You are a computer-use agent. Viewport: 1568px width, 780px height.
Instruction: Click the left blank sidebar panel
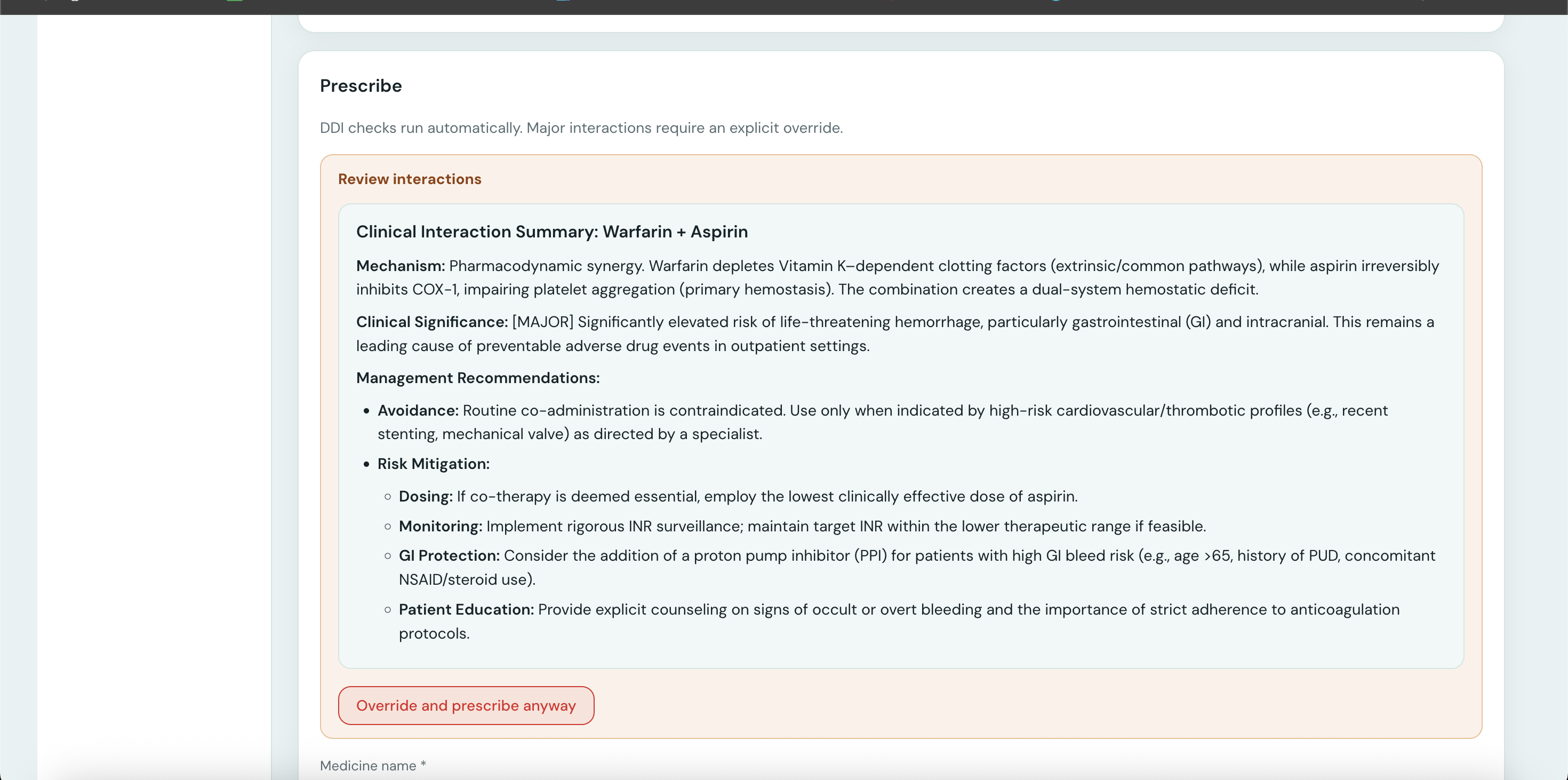pyautogui.click(x=154, y=389)
